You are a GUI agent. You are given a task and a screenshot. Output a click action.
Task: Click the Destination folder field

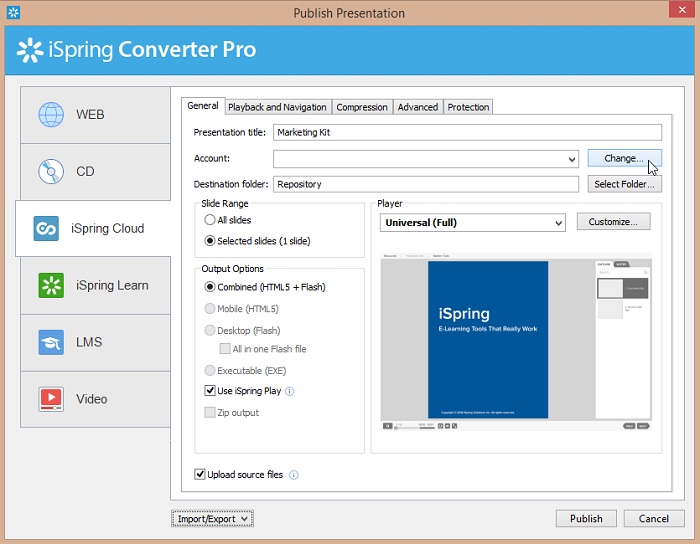click(426, 184)
